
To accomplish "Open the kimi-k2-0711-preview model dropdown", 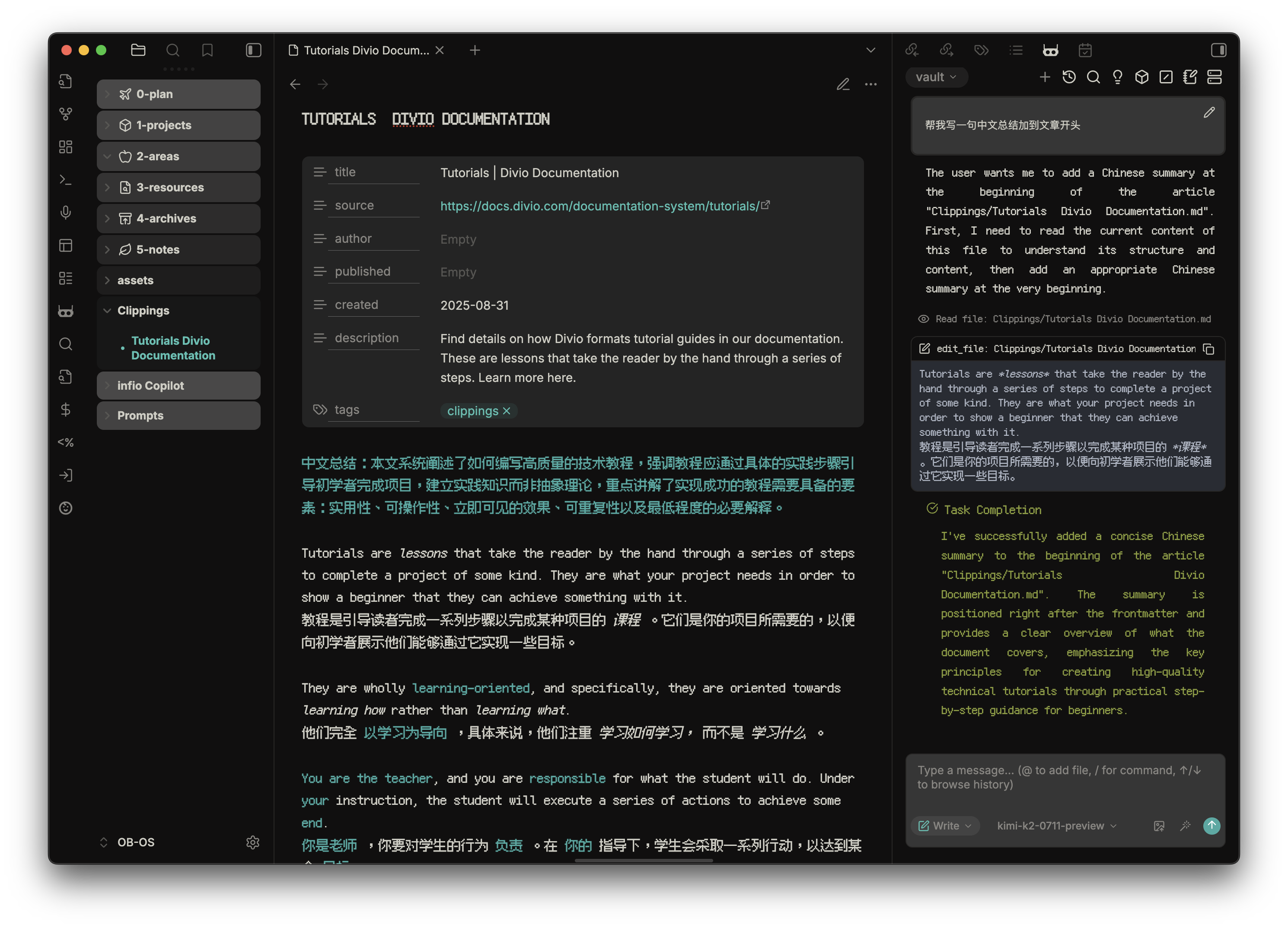I will pyautogui.click(x=1056, y=826).
